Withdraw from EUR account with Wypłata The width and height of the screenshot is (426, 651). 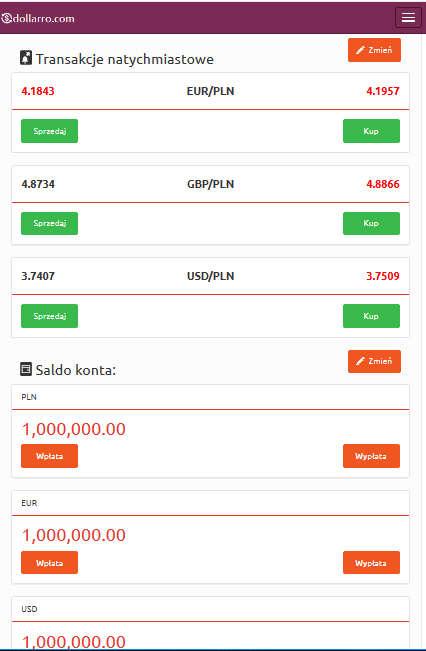tap(371, 563)
